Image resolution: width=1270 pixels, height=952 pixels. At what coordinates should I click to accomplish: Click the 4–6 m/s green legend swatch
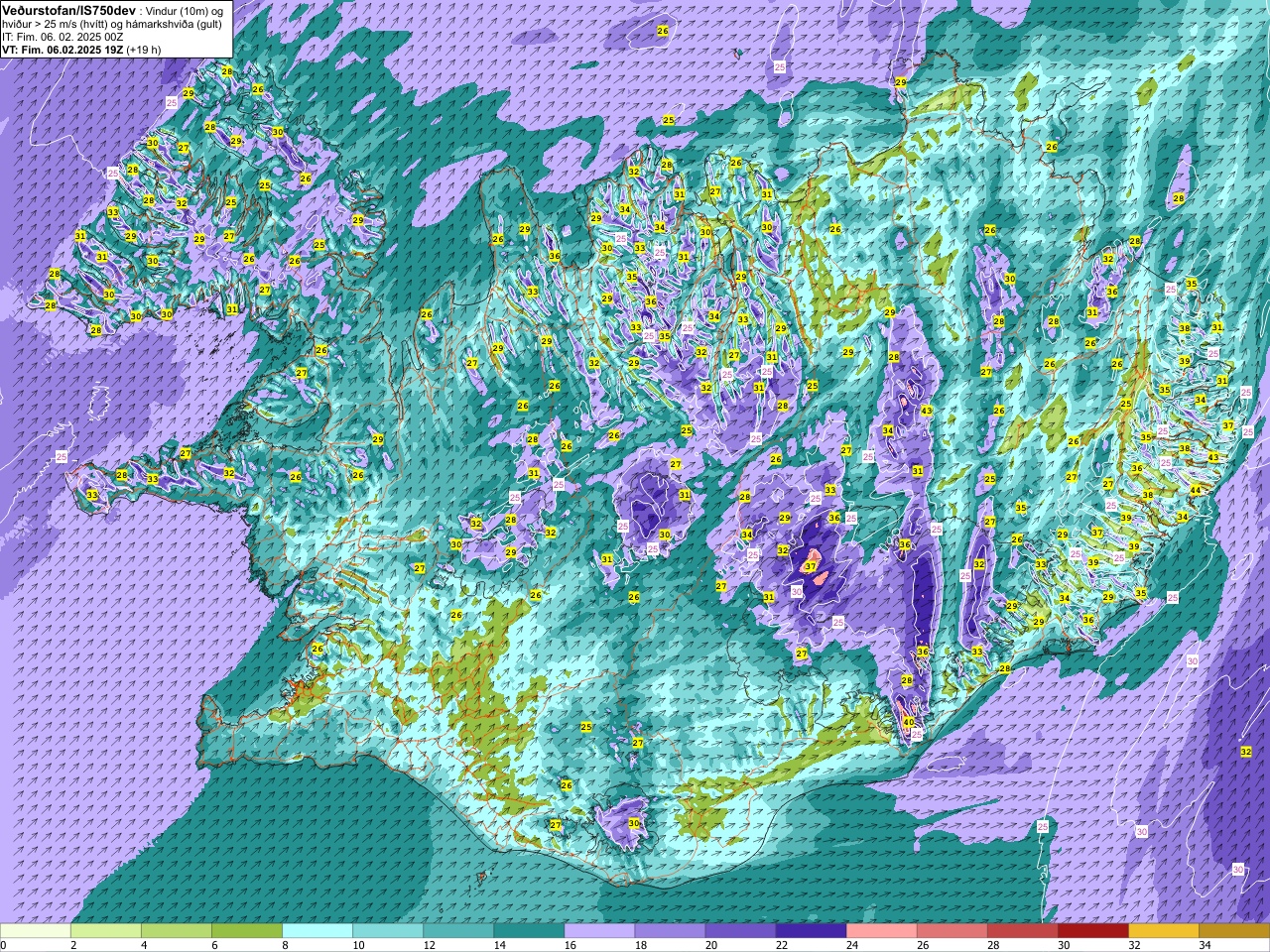tap(177, 931)
